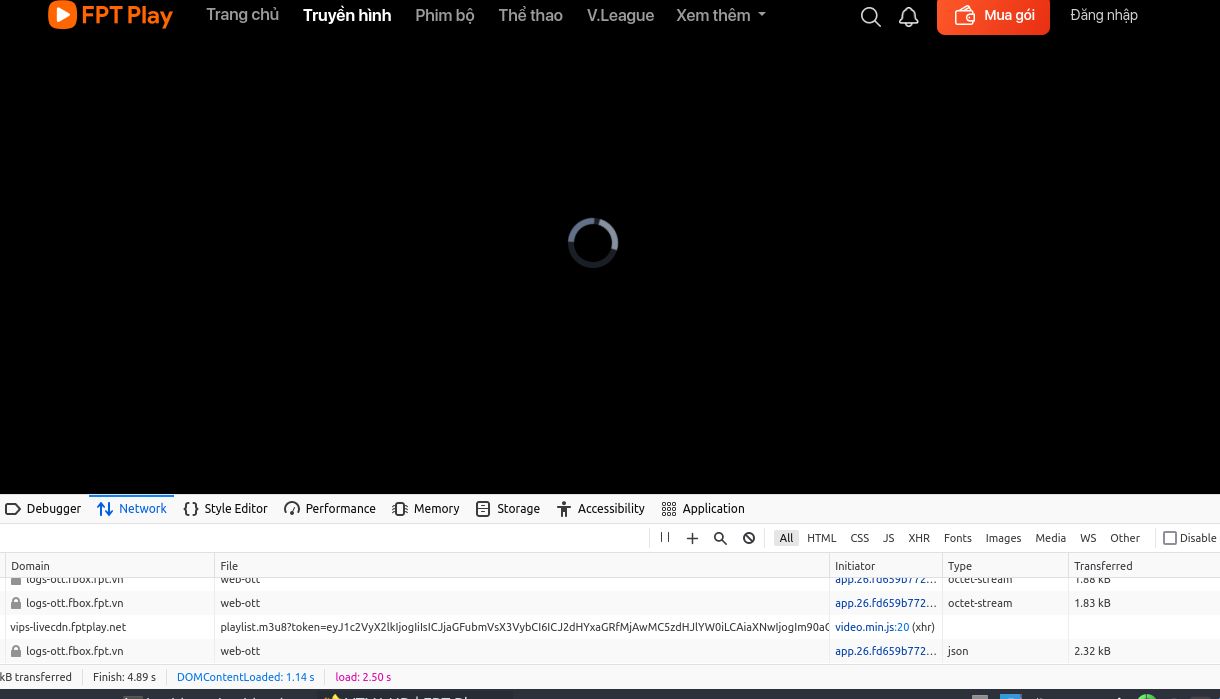Expand the Xem thêm dropdown menu
This screenshot has height=699, width=1220.
(x=720, y=15)
